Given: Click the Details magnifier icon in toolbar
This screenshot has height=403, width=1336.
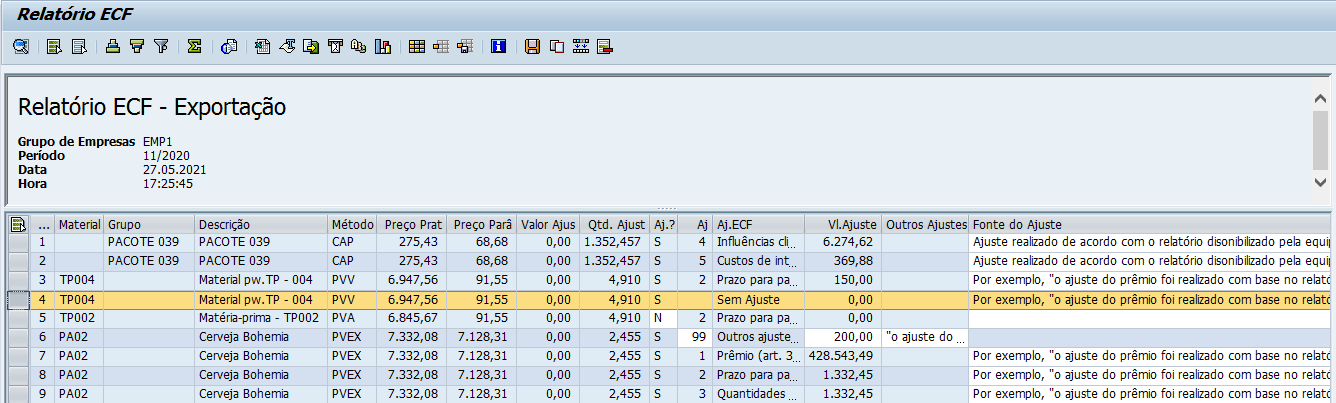Looking at the screenshot, I should pos(20,46).
